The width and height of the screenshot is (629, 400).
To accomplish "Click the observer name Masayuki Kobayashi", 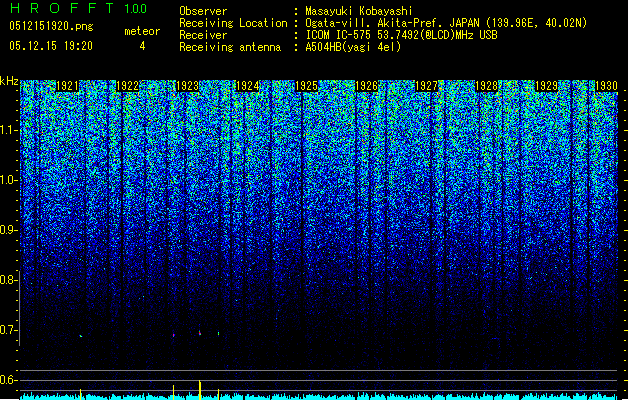I will point(359,11).
